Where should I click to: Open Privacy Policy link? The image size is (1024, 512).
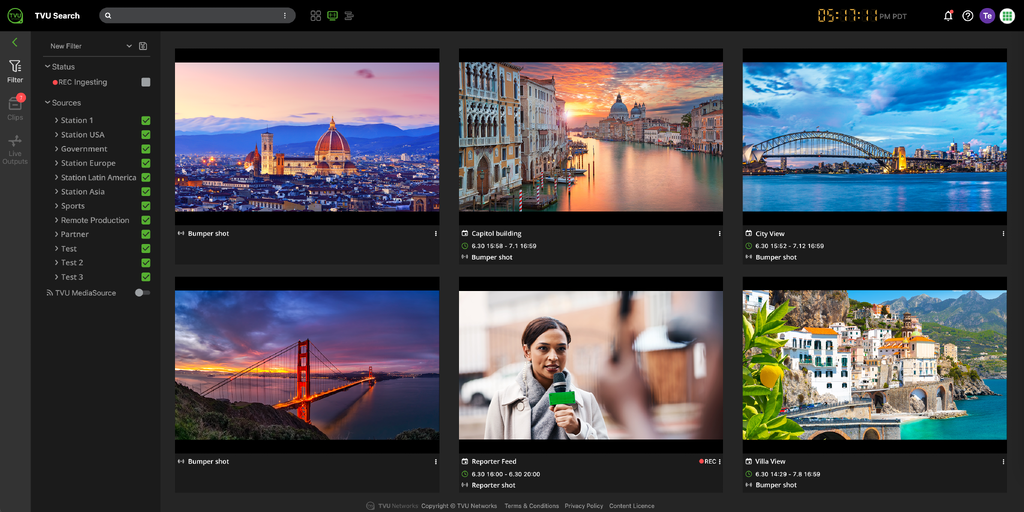point(584,506)
